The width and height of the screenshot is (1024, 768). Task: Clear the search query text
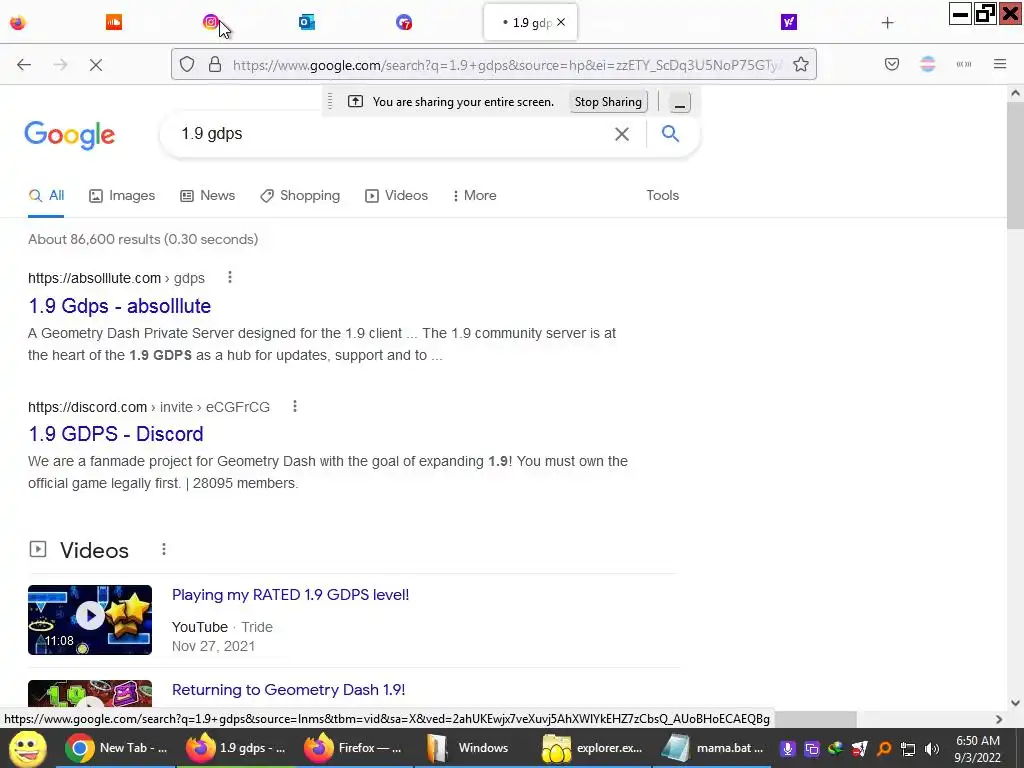click(622, 134)
